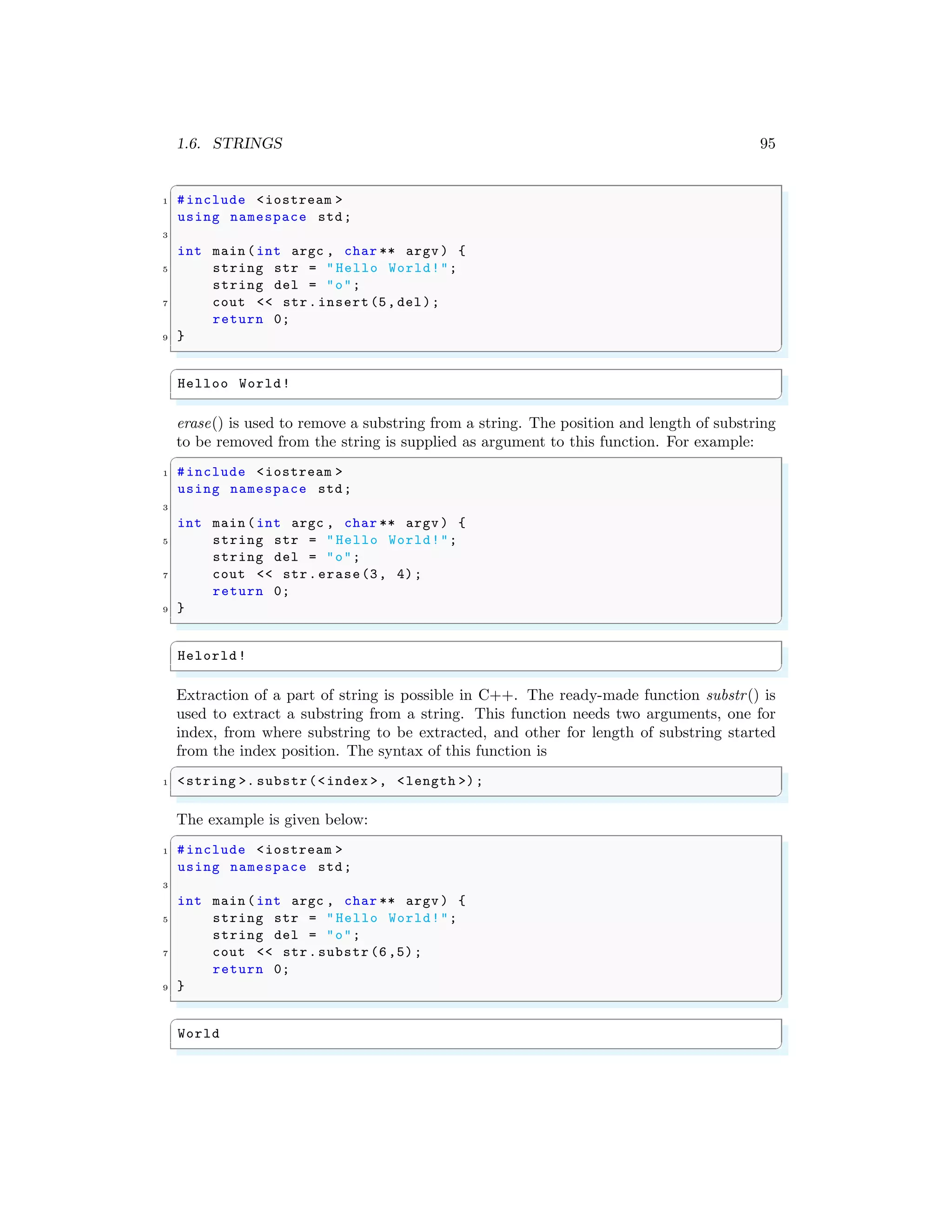
Task: Click "return 0;" in the erase example
Action: [251, 591]
